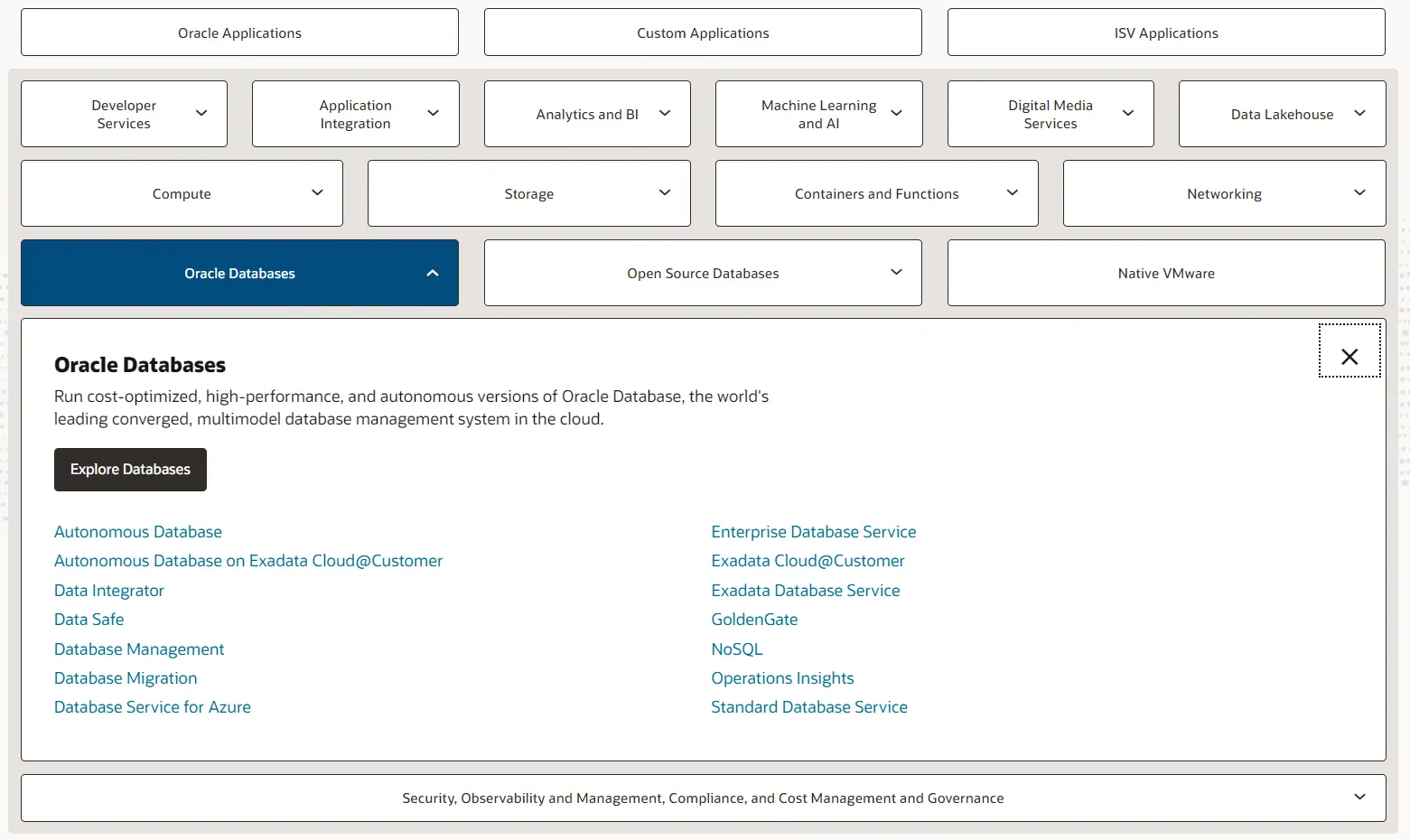
Task: Expand the Open Source Databases dropdown
Action: pyautogui.click(x=703, y=273)
